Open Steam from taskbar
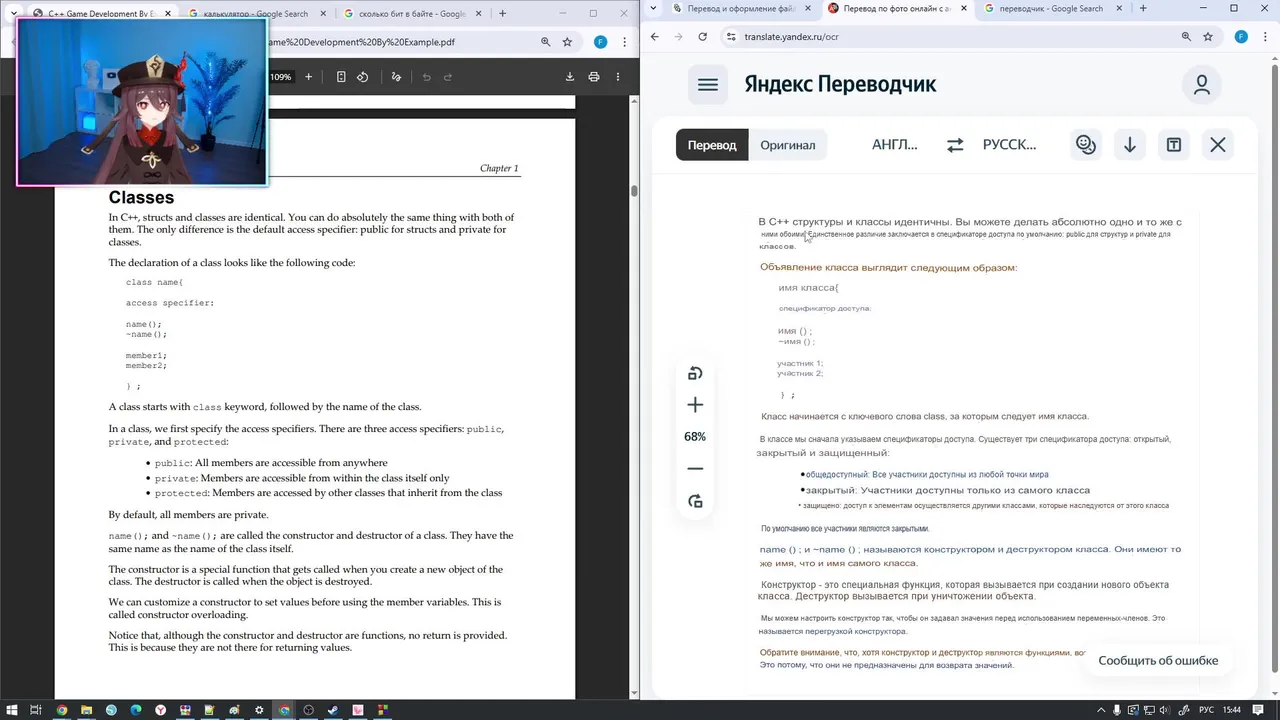This screenshot has height=720, width=1280. click(333, 710)
